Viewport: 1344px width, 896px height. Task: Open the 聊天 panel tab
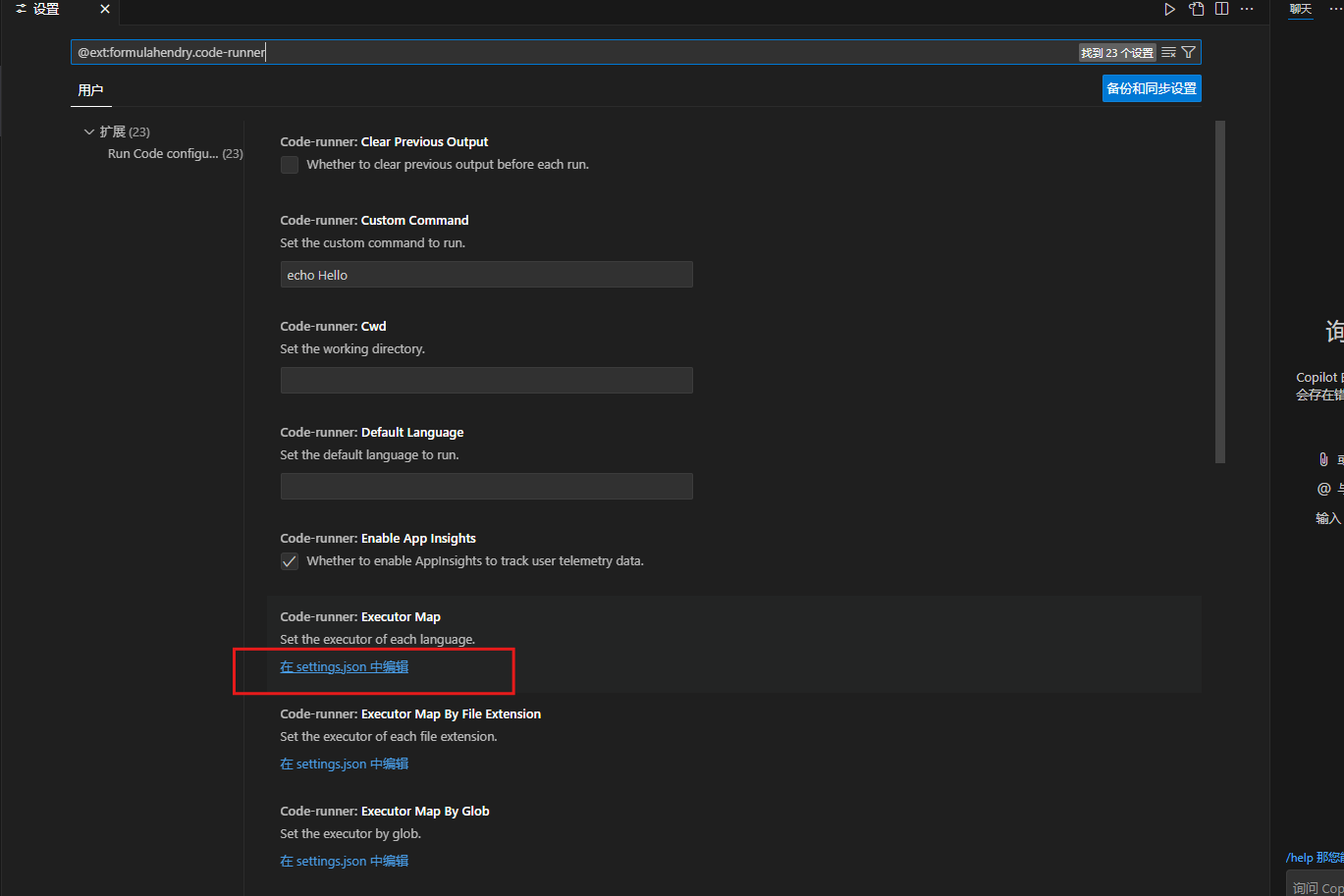click(x=1301, y=9)
